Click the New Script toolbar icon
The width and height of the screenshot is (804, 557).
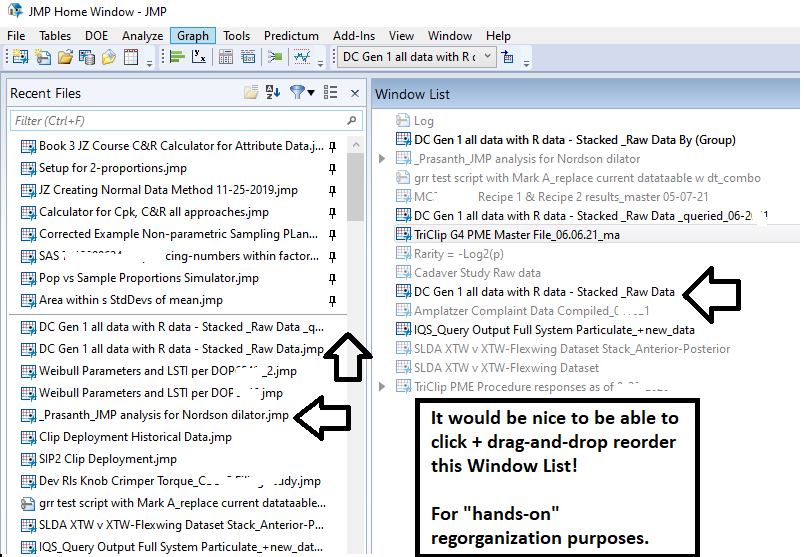43,57
